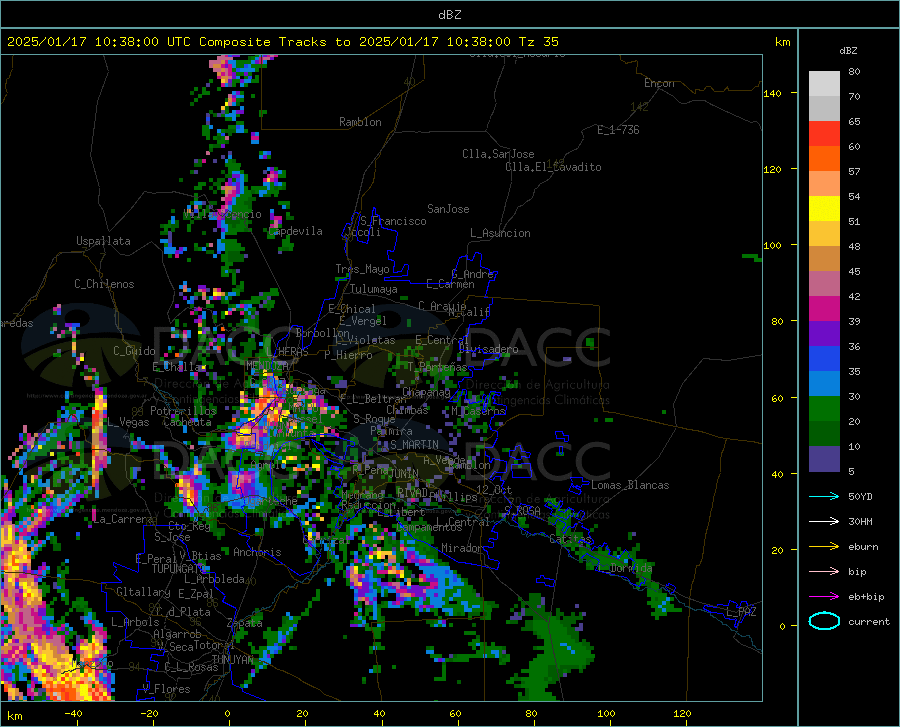
Task: Click the 'L_PAZ' map label
Action: pos(741,612)
